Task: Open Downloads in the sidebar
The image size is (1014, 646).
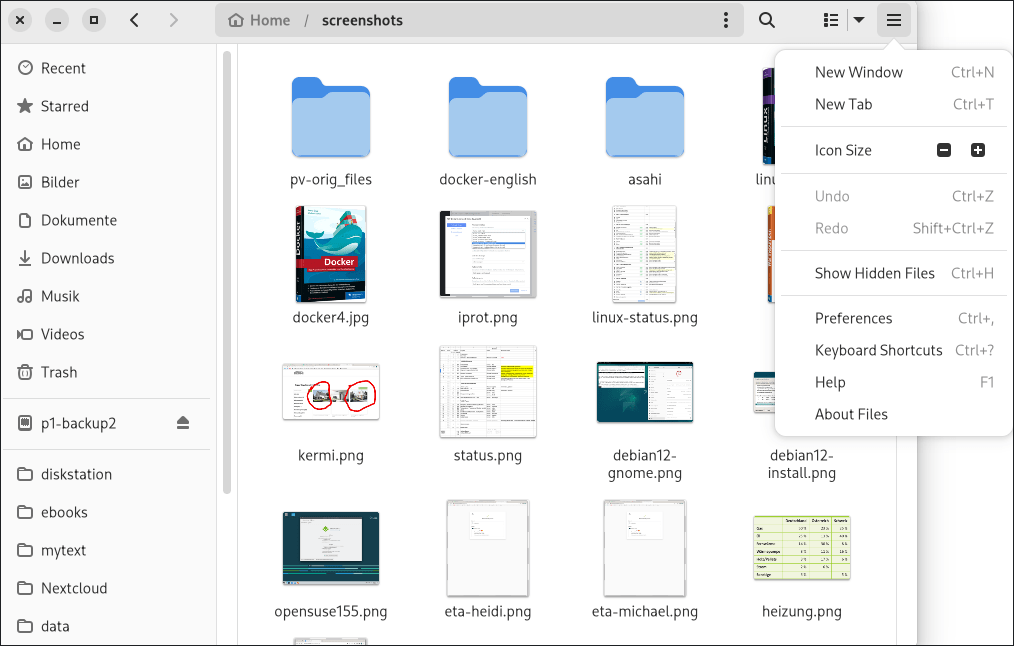Action: (x=109, y=258)
